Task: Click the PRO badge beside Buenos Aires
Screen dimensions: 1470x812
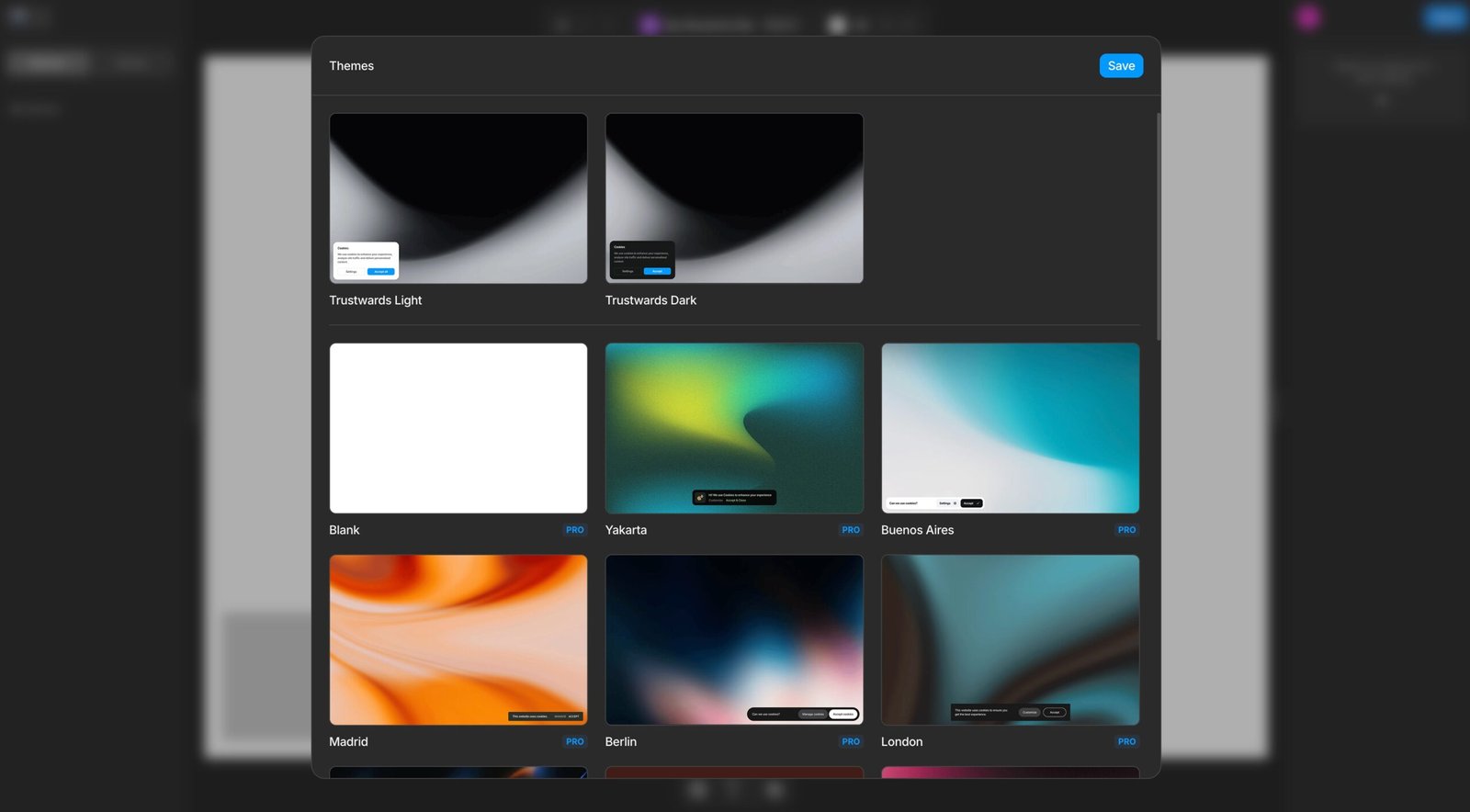Action: pos(1126,530)
